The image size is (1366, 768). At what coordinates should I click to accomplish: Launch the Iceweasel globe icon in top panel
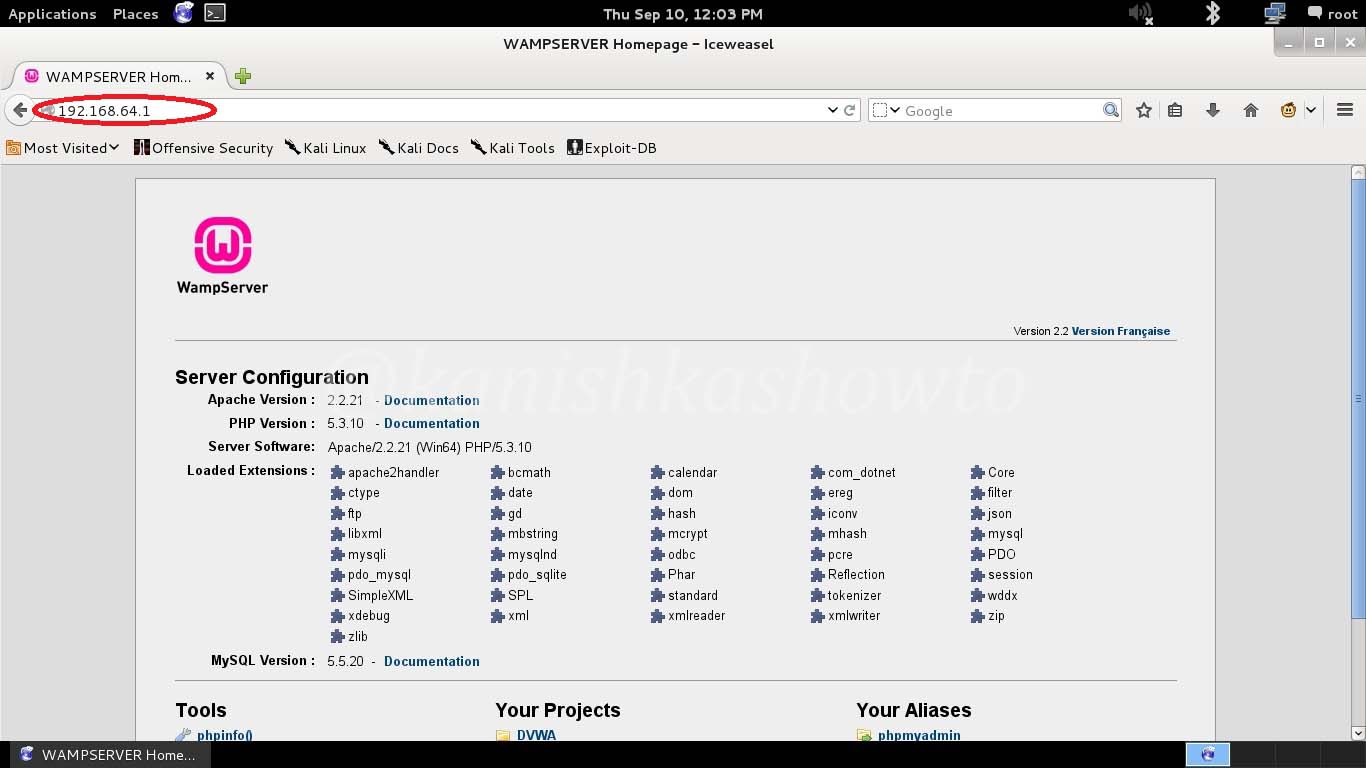coord(184,13)
